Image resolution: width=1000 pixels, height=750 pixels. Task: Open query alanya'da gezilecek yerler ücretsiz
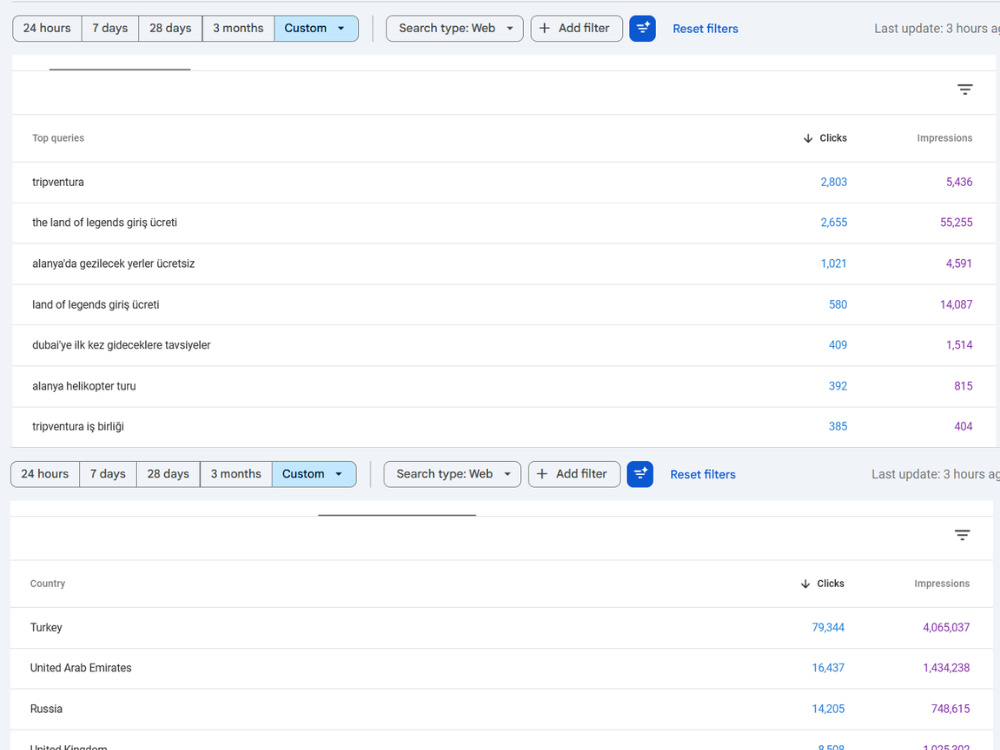click(x=503, y=264)
